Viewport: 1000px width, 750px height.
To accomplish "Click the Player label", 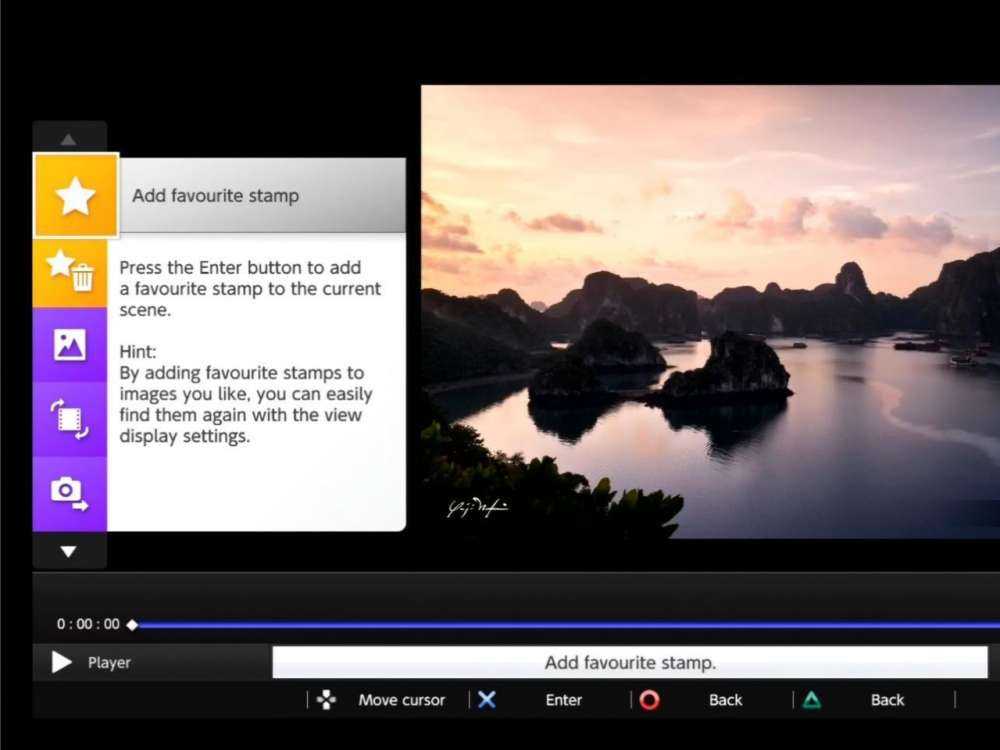I will (x=109, y=662).
